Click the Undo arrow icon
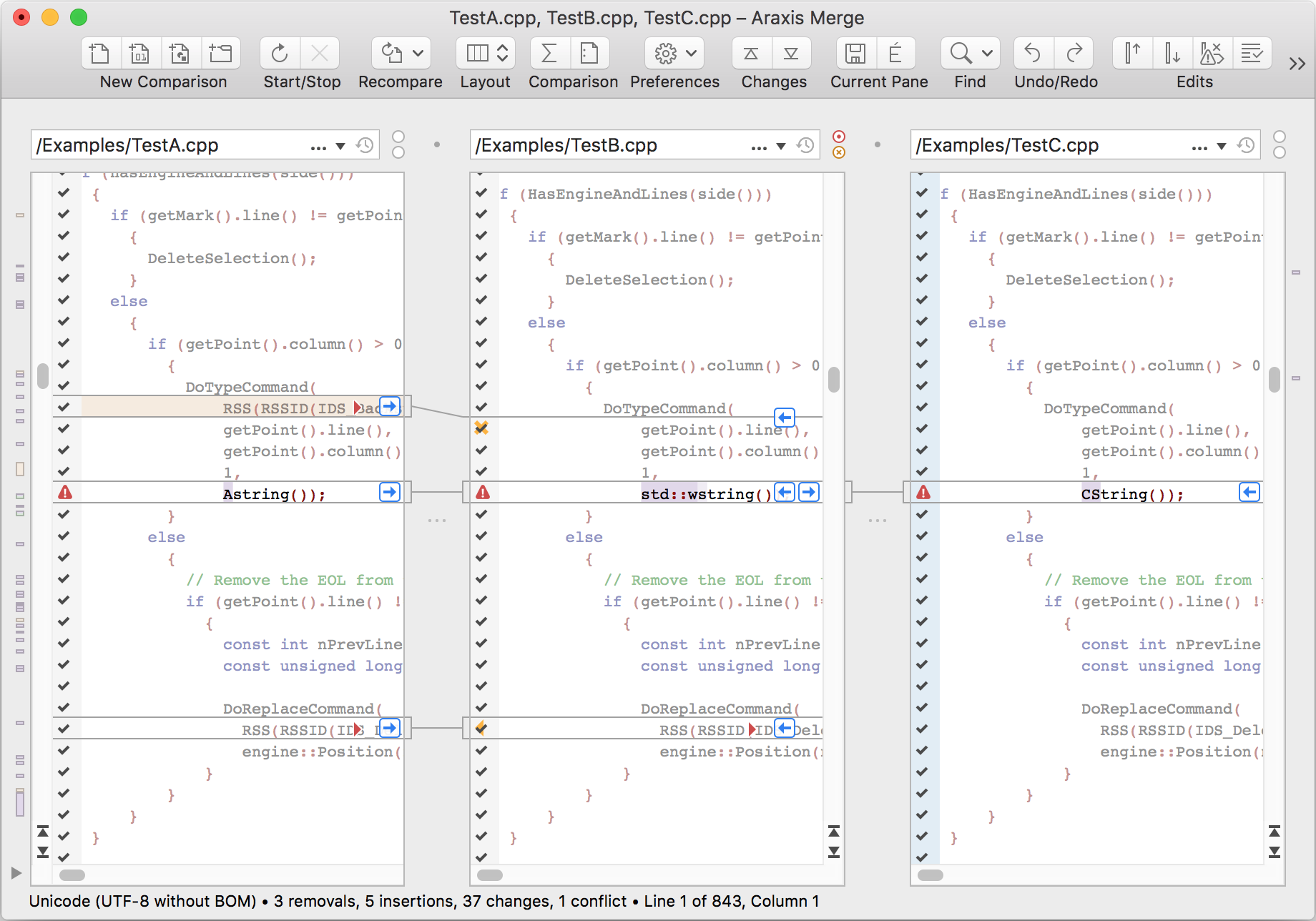This screenshot has width=1316, height=921. click(x=1033, y=53)
